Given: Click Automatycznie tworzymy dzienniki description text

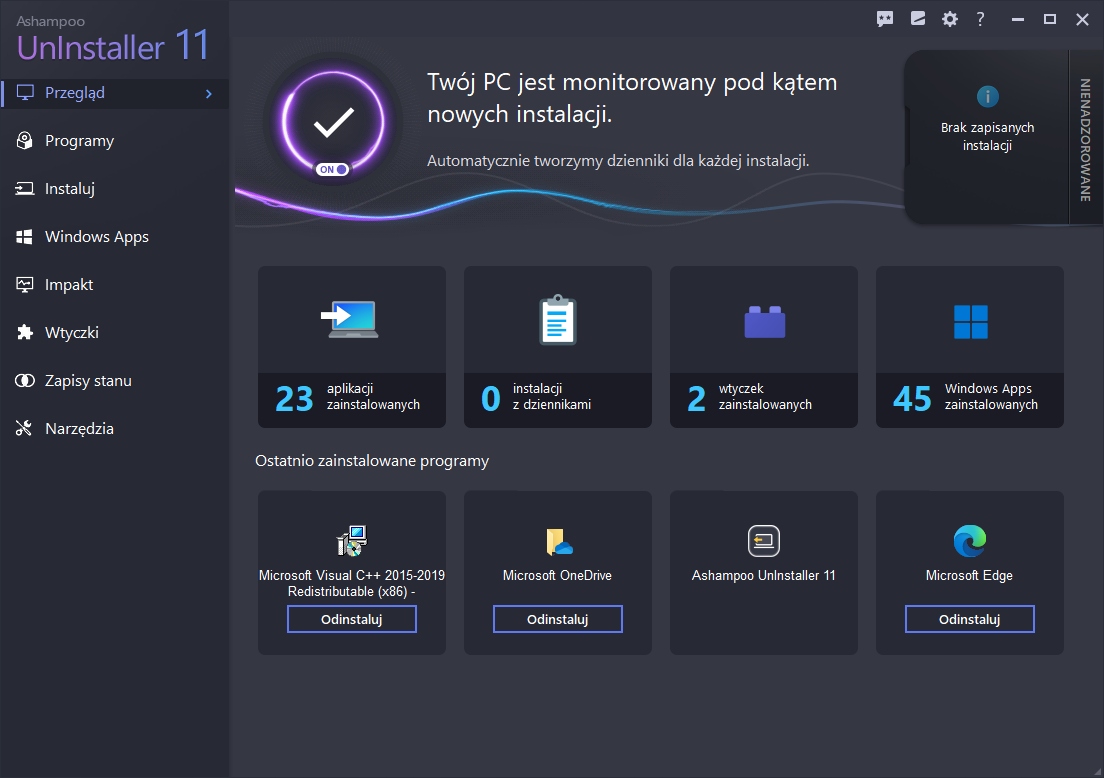Looking at the screenshot, I should (618, 161).
